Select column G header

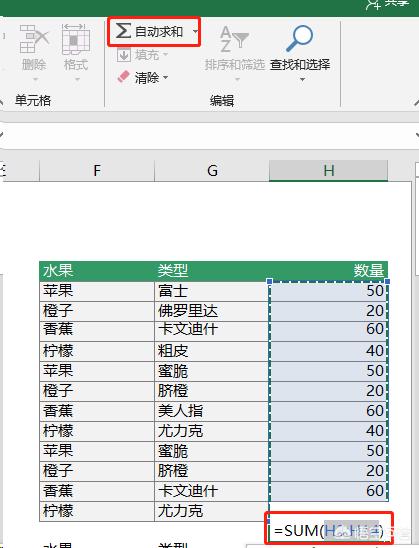coord(212,171)
